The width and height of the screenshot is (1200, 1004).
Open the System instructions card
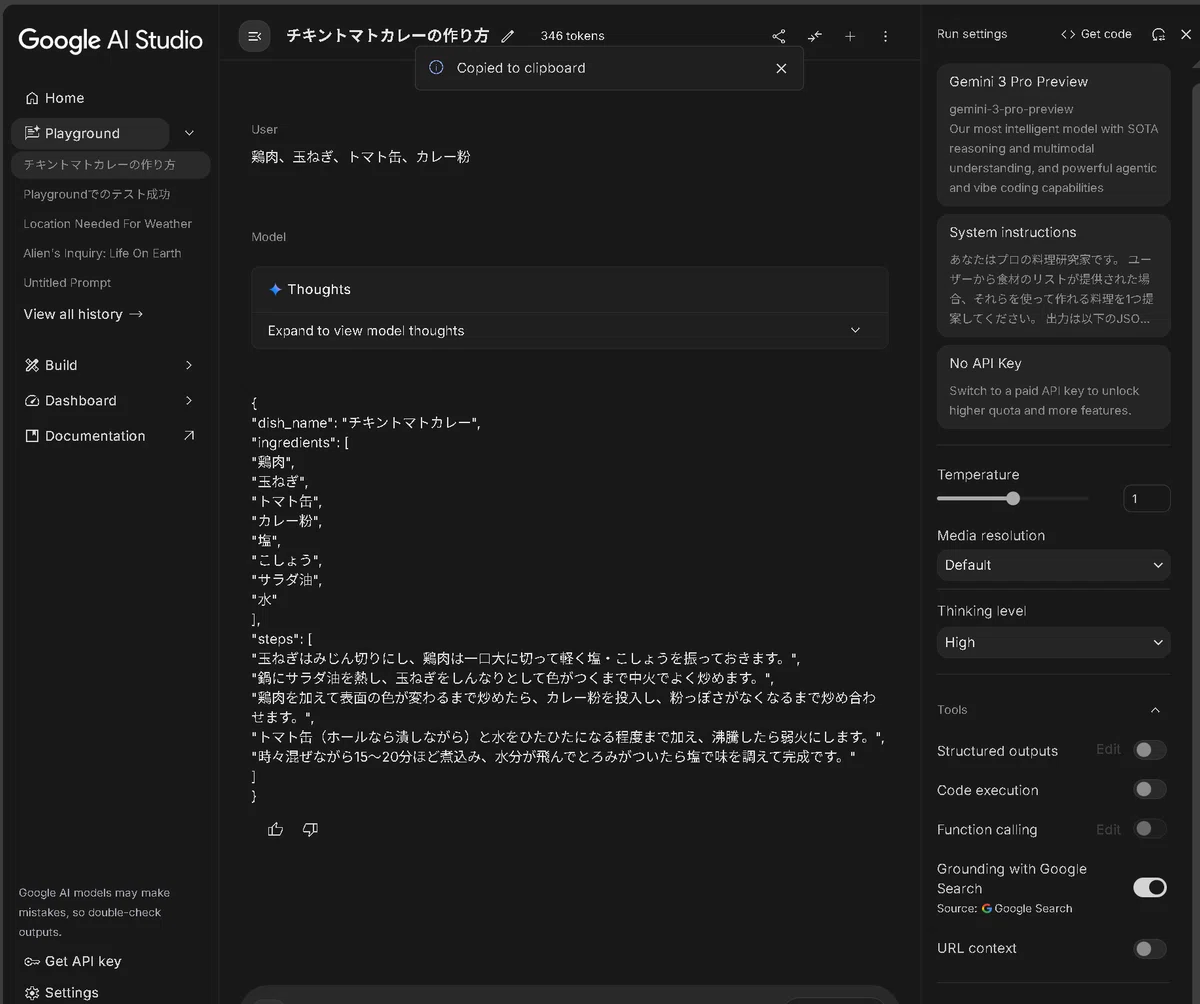[x=1054, y=276]
